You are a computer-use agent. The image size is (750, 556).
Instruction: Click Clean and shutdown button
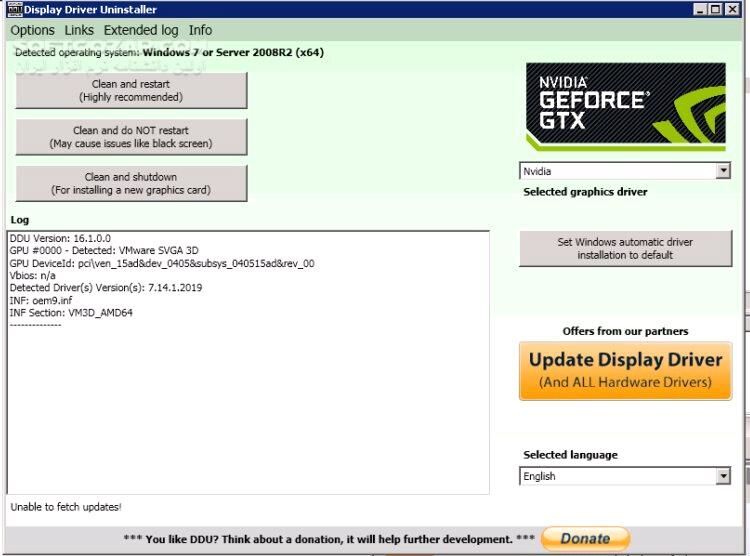131,183
